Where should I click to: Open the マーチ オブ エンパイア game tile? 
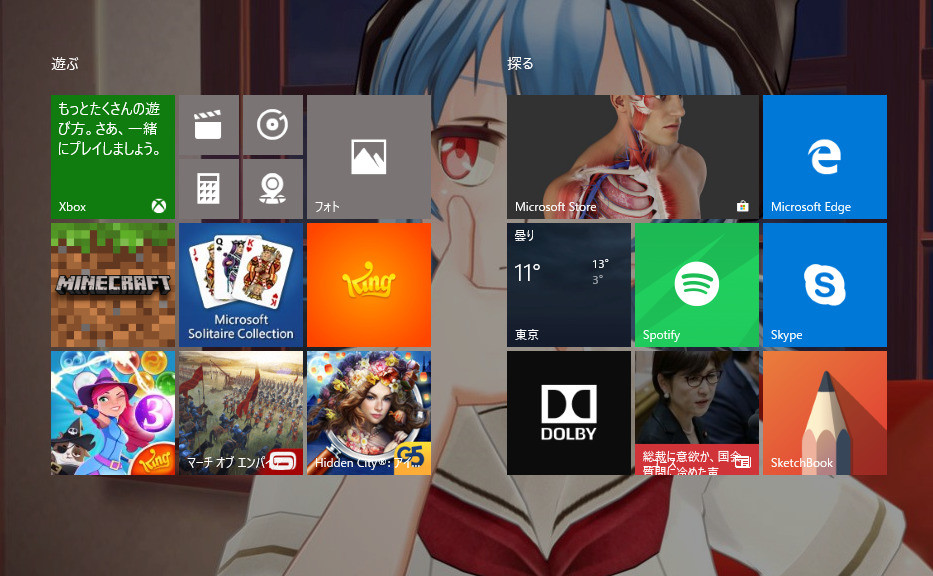(241, 413)
